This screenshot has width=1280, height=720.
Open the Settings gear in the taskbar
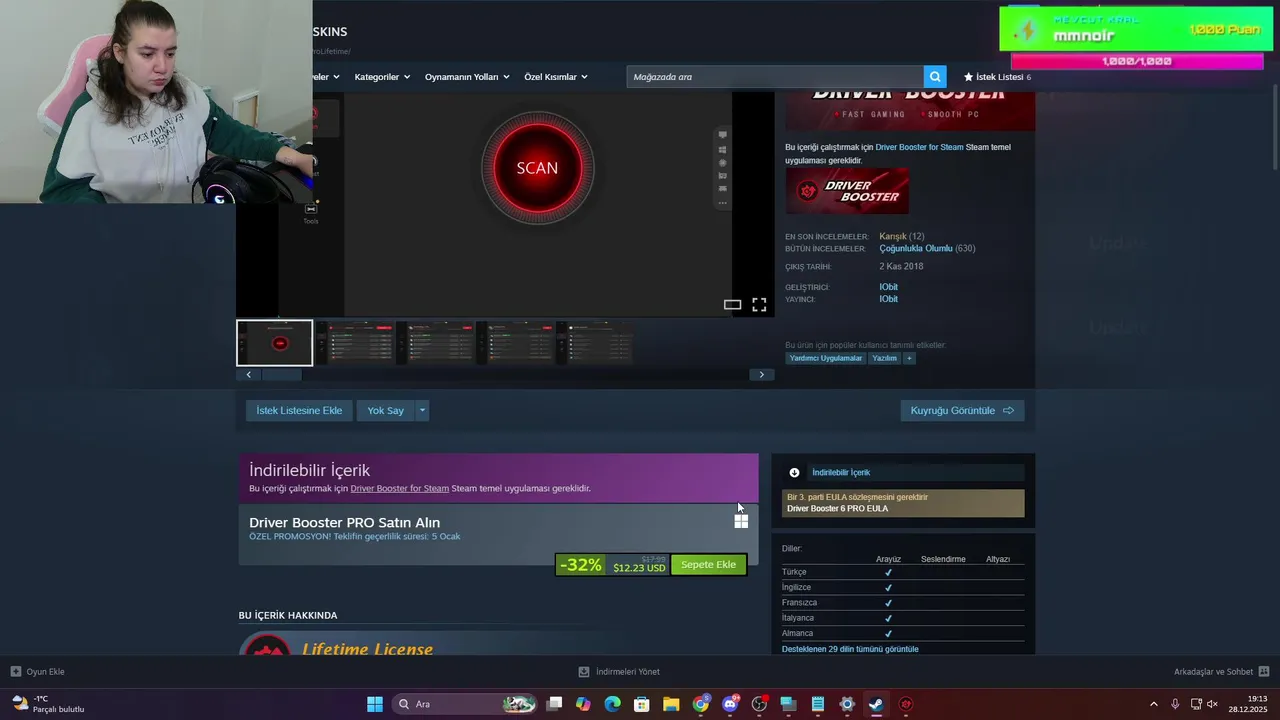[847, 704]
